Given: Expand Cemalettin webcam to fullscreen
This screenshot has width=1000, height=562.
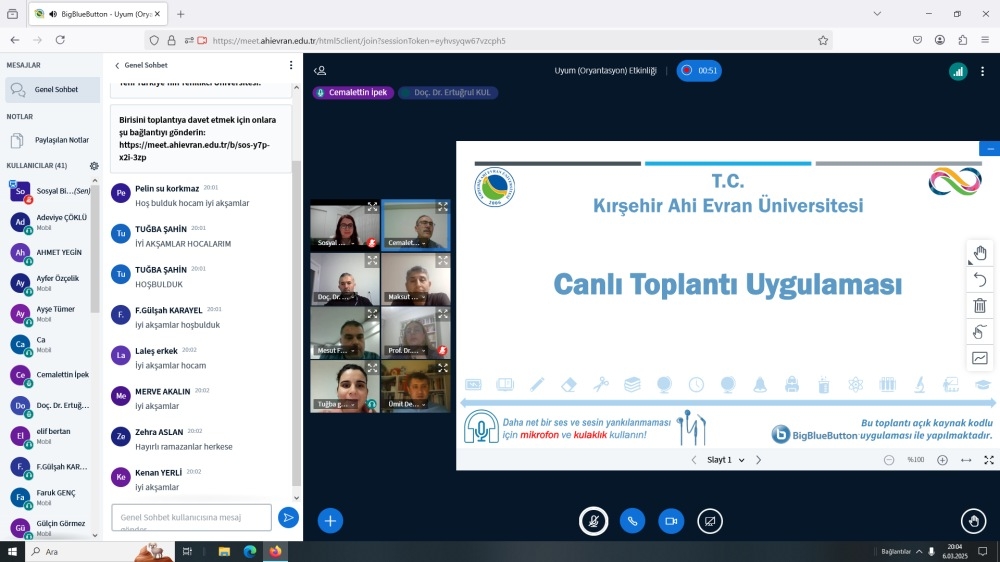Looking at the screenshot, I should point(443,207).
